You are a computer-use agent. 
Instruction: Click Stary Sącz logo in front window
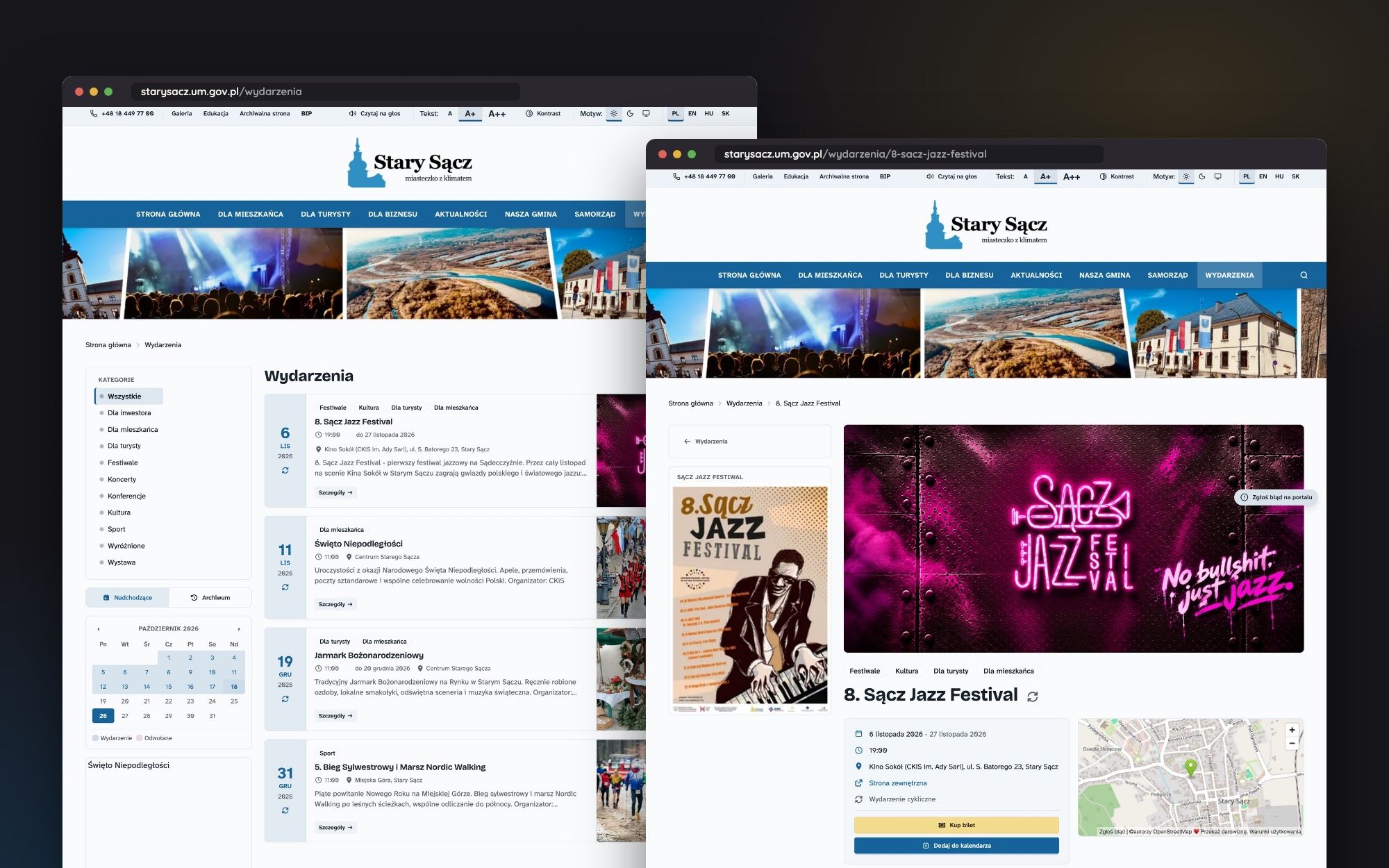tap(986, 224)
